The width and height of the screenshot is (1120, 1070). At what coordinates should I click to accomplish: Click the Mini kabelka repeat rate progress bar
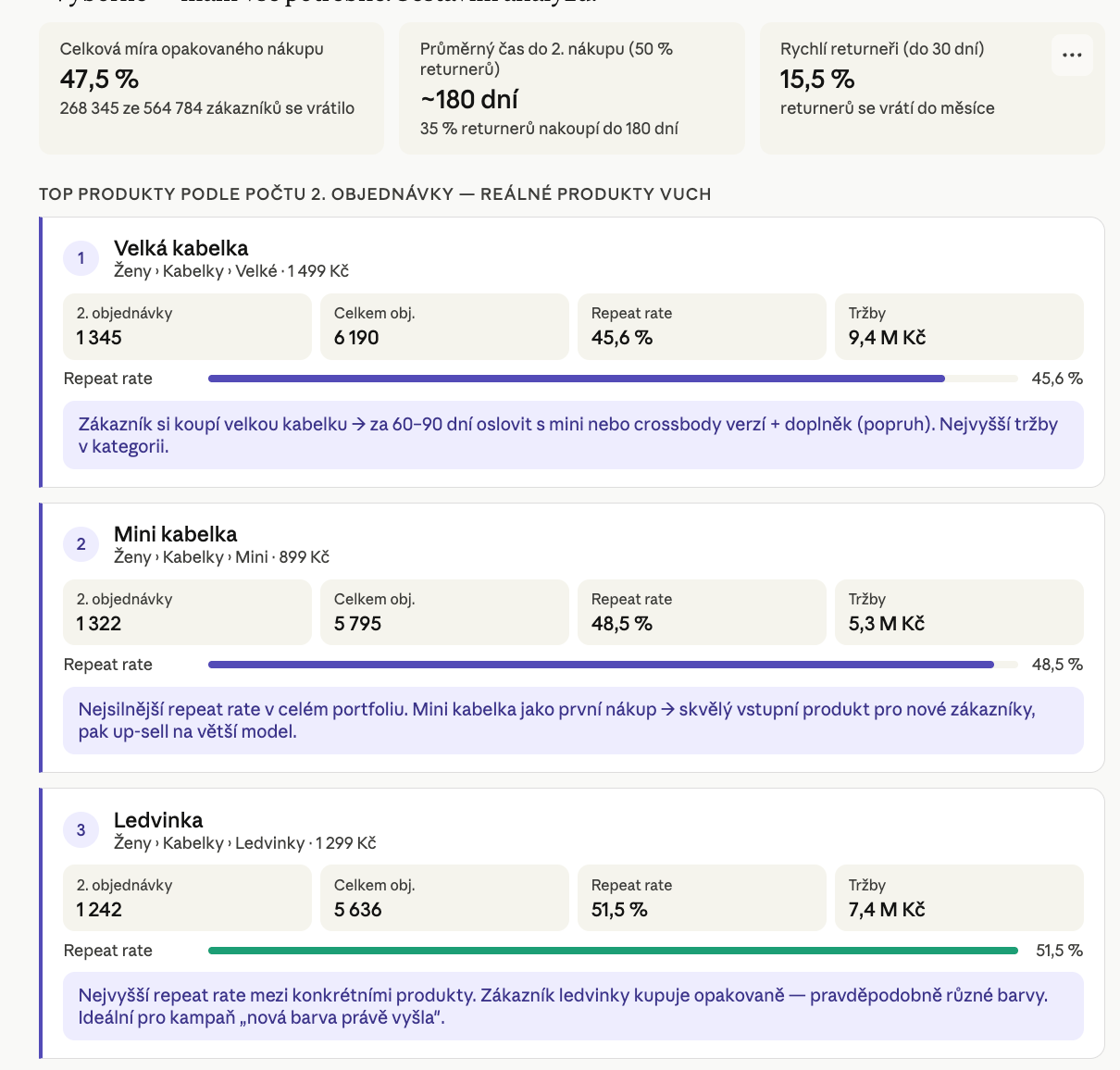tap(613, 665)
